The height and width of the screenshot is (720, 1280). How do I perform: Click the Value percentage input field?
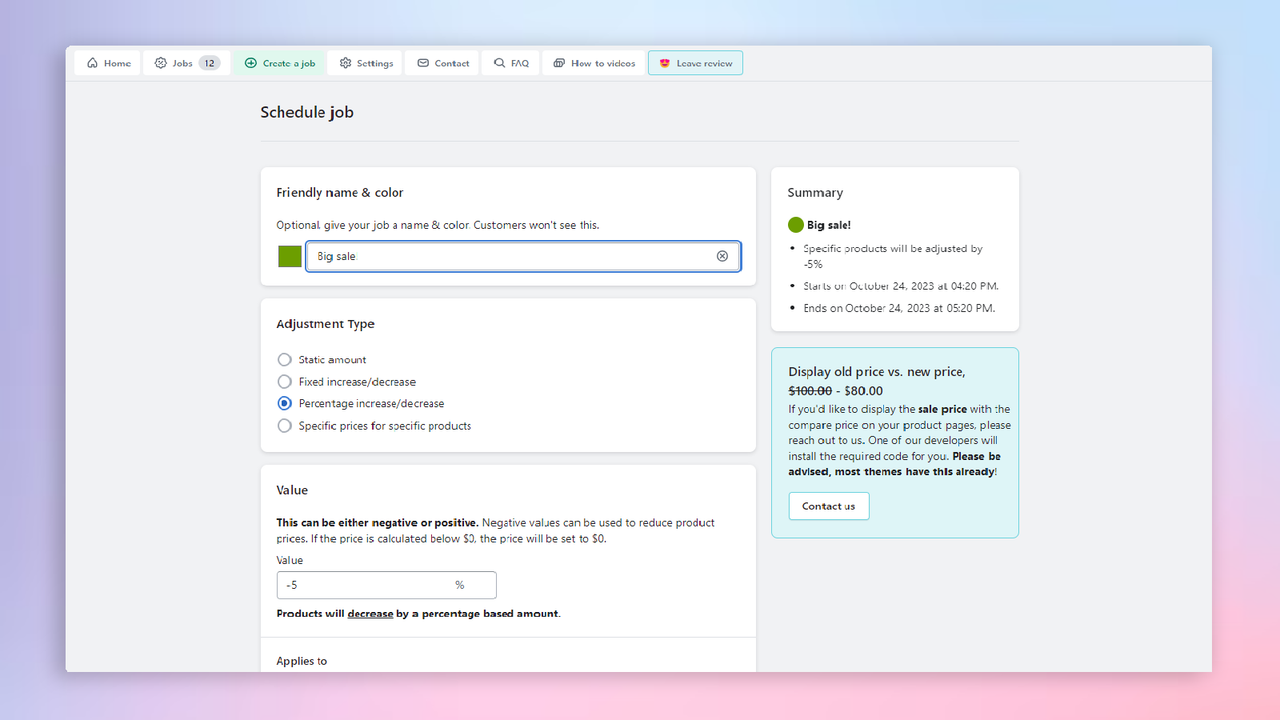click(386, 585)
